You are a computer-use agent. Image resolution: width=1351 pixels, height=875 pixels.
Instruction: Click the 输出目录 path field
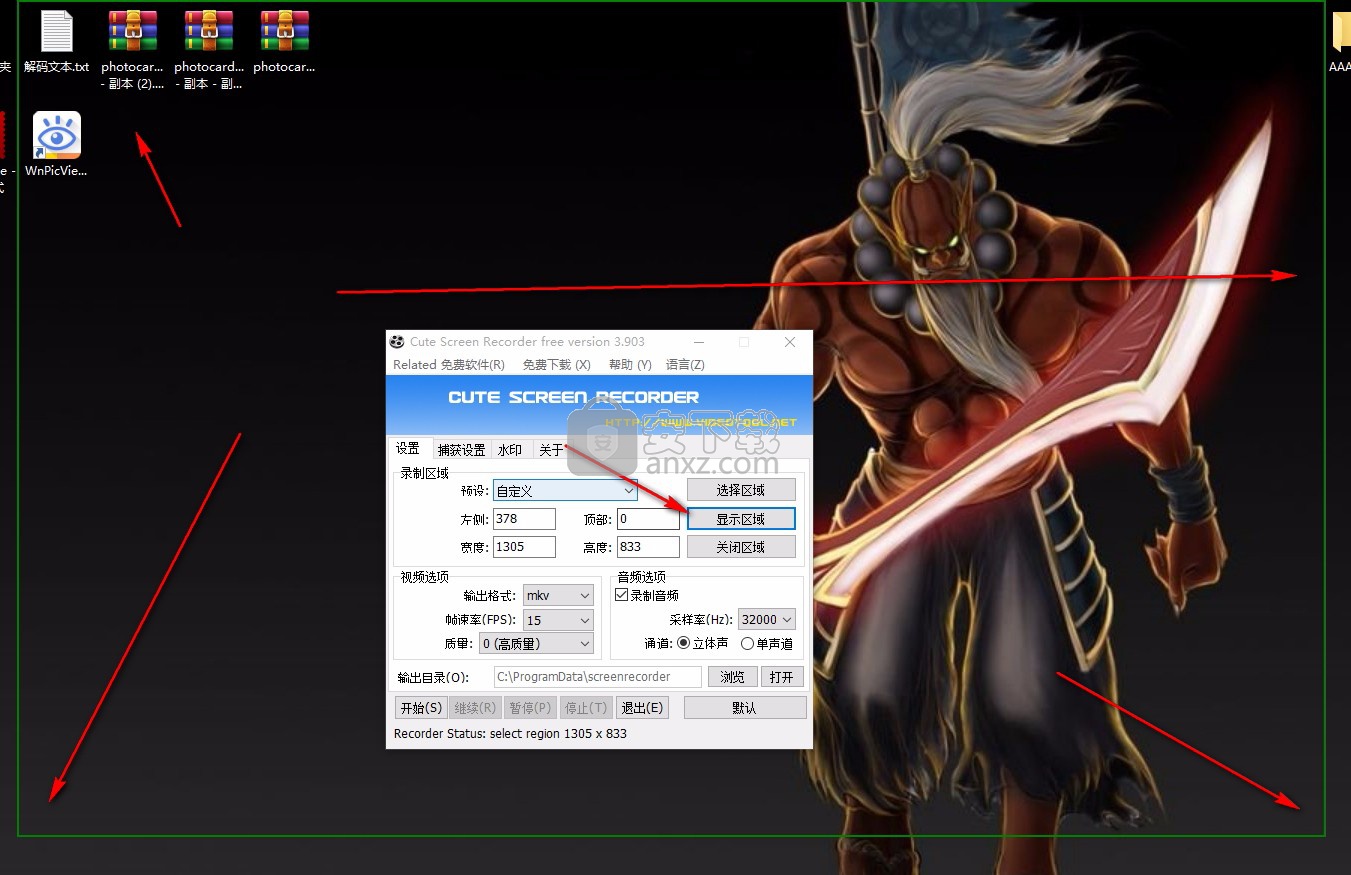[598, 677]
